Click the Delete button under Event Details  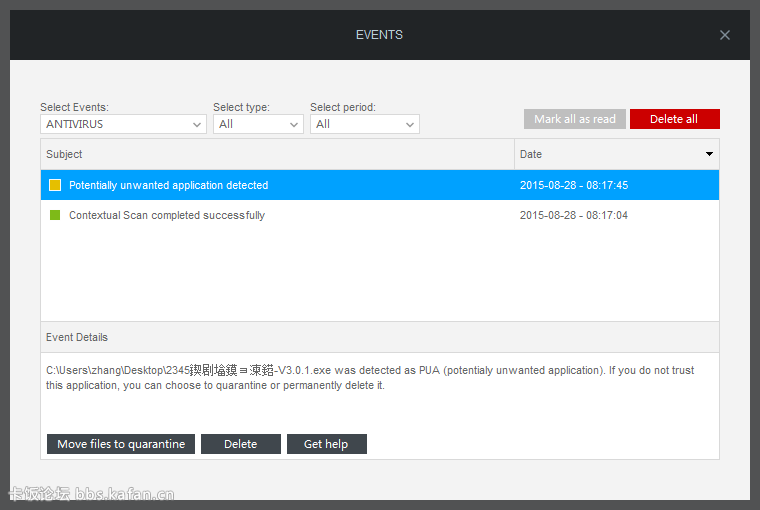point(241,444)
